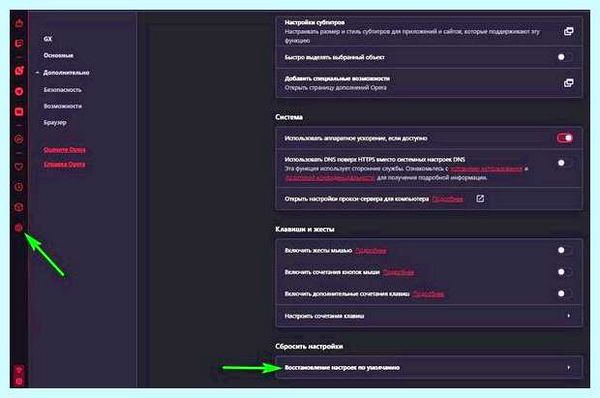Click the Справка Opera link
The width and height of the screenshot is (600, 398).
click(x=64, y=164)
